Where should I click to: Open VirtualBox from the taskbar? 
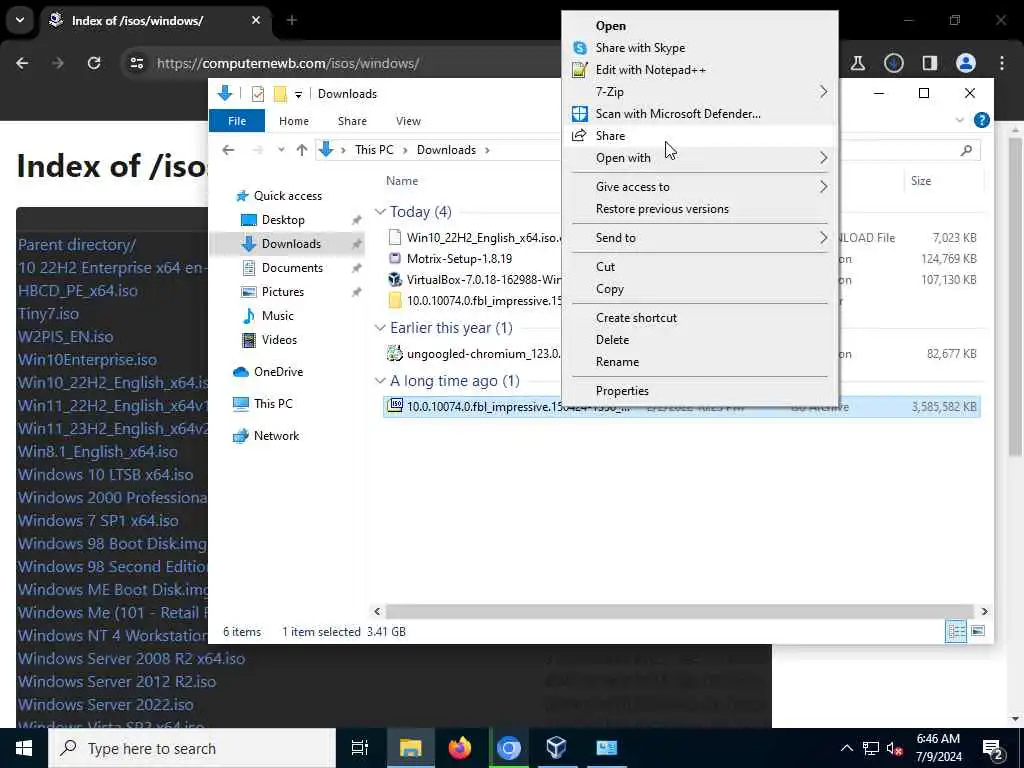click(556, 748)
